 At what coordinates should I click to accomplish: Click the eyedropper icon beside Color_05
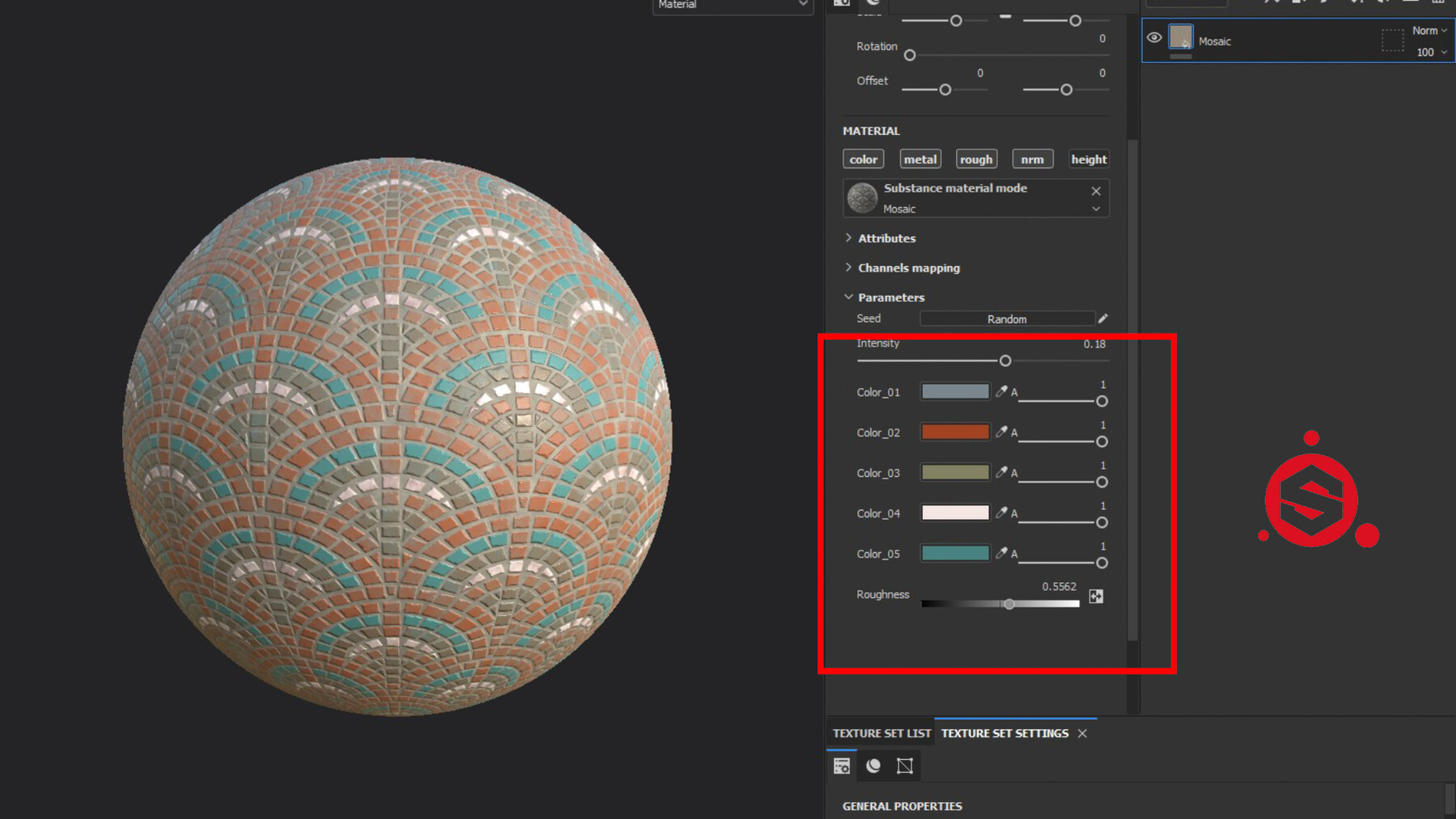click(x=1001, y=553)
